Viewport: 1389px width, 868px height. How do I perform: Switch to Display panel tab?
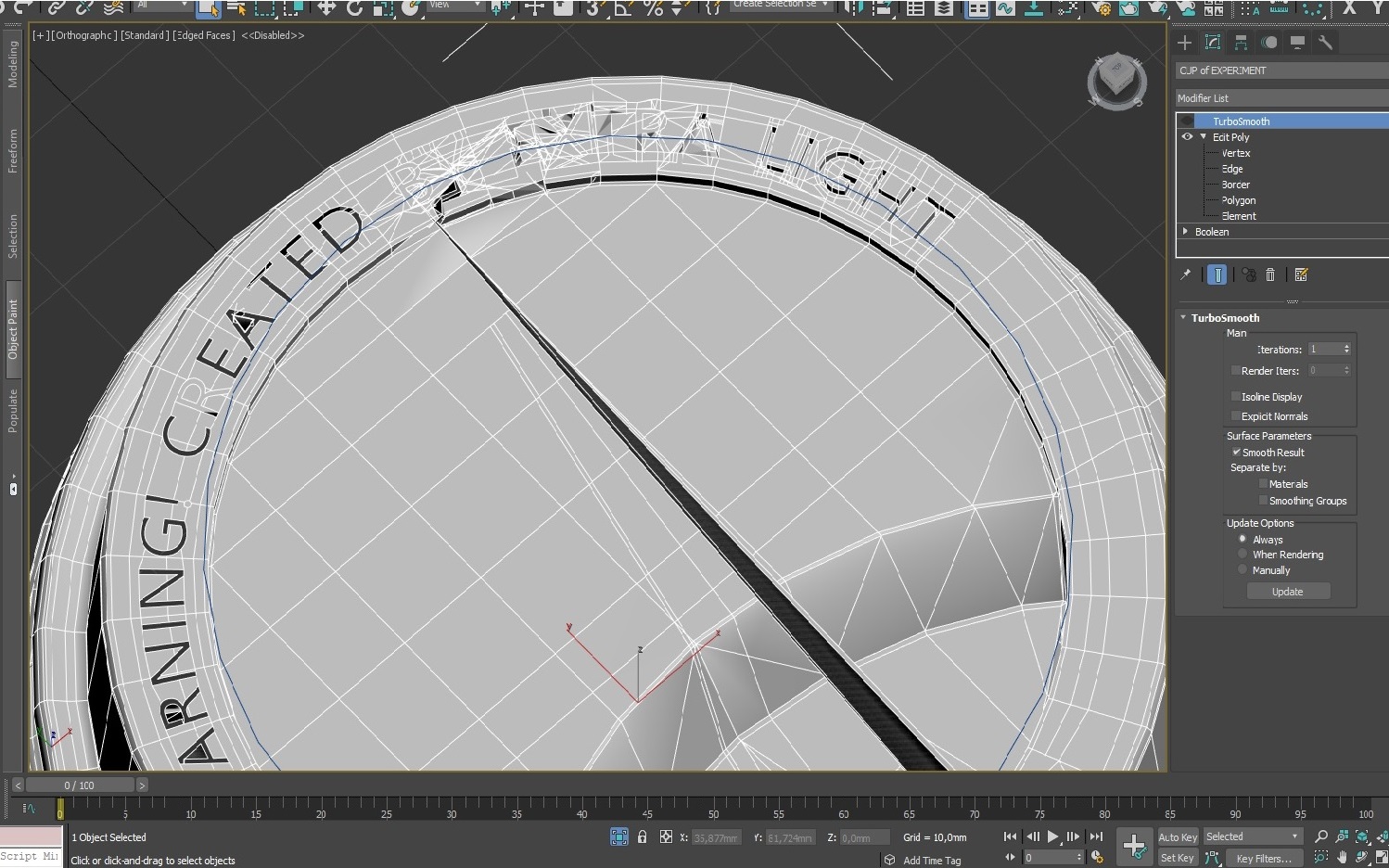click(x=1297, y=43)
